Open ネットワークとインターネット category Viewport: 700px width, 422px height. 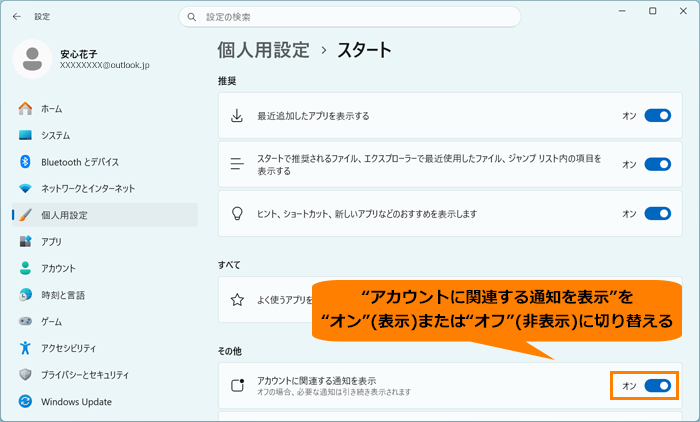pyautogui.click(x=105, y=188)
